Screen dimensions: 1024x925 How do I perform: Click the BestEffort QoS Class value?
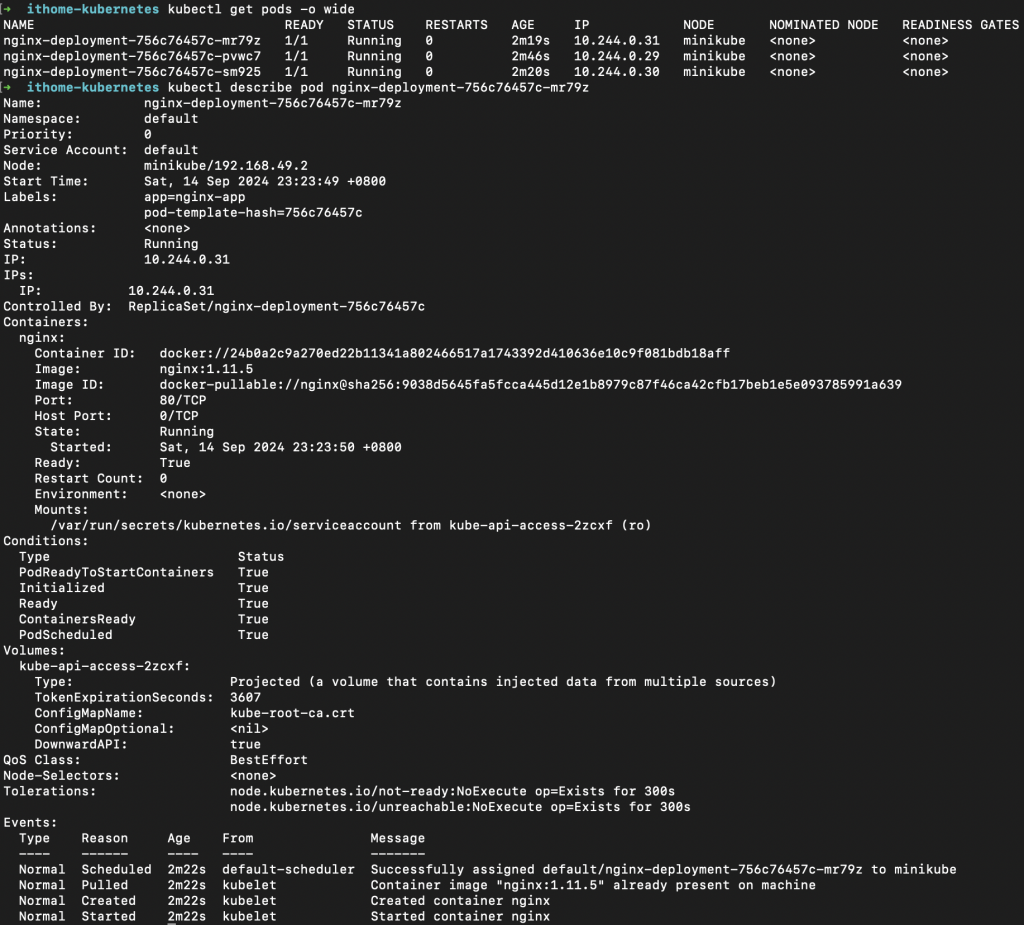pos(268,760)
